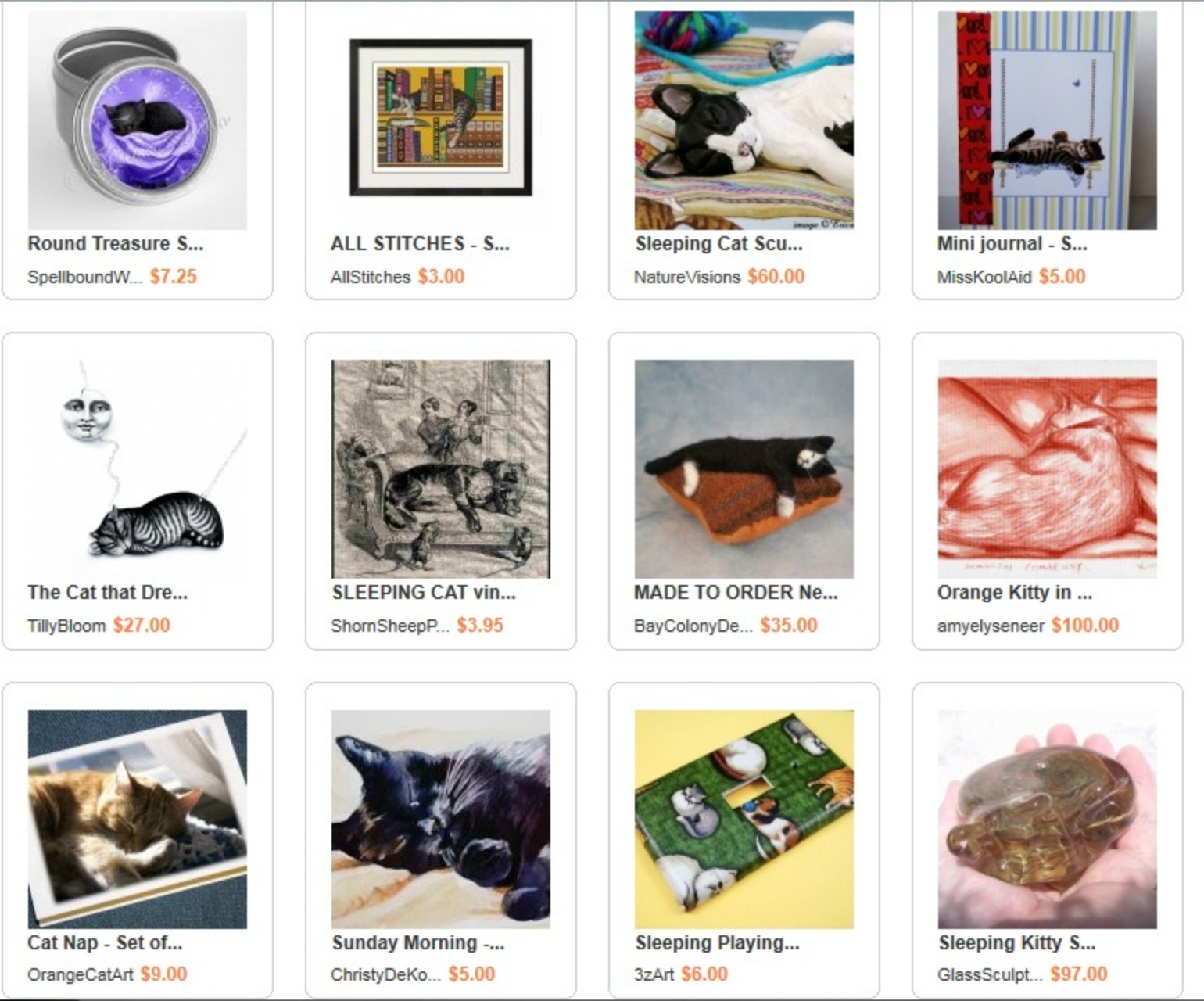The width and height of the screenshot is (1204, 1001).
Task: Click the 'Sleeping Playing...' listing title
Action: pyautogui.click(x=717, y=943)
